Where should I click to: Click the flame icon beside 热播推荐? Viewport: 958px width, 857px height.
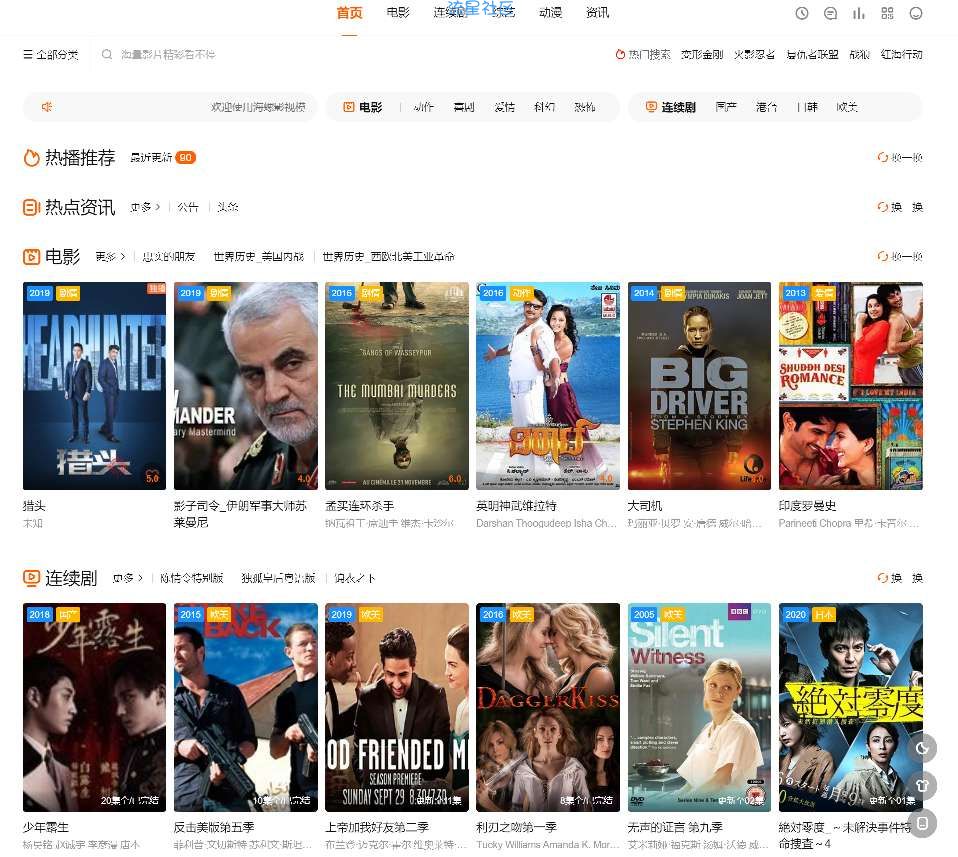pos(31,158)
